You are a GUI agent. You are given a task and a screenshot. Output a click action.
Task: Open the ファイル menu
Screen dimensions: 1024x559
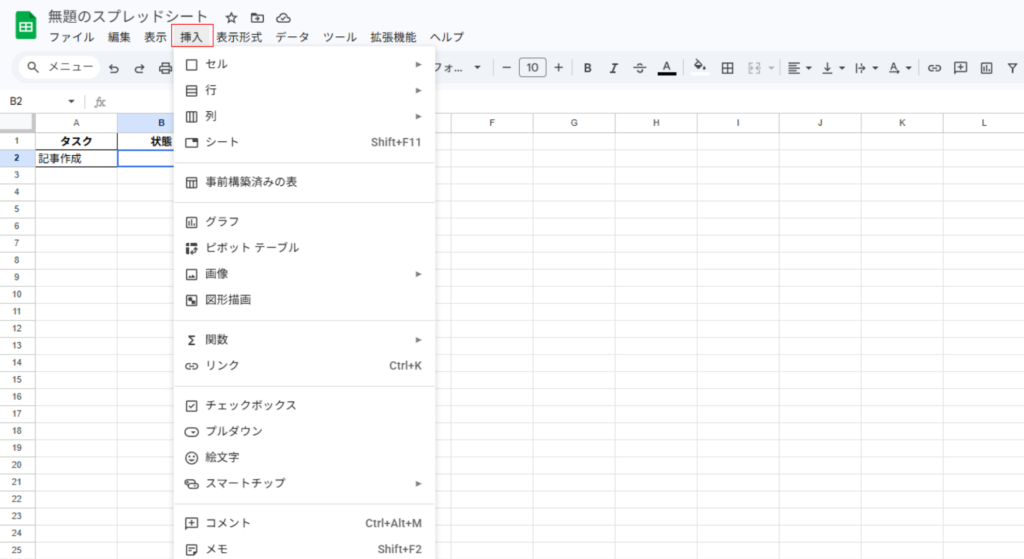pyautogui.click(x=72, y=37)
